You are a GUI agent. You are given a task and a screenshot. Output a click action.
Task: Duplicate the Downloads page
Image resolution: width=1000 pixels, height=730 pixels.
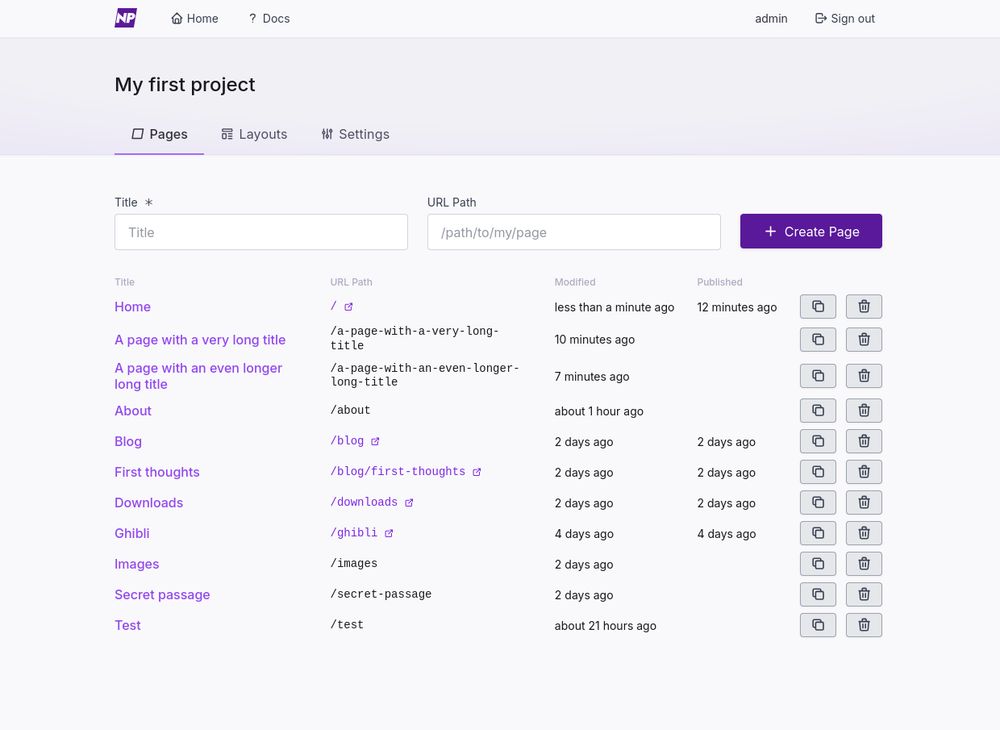(818, 502)
